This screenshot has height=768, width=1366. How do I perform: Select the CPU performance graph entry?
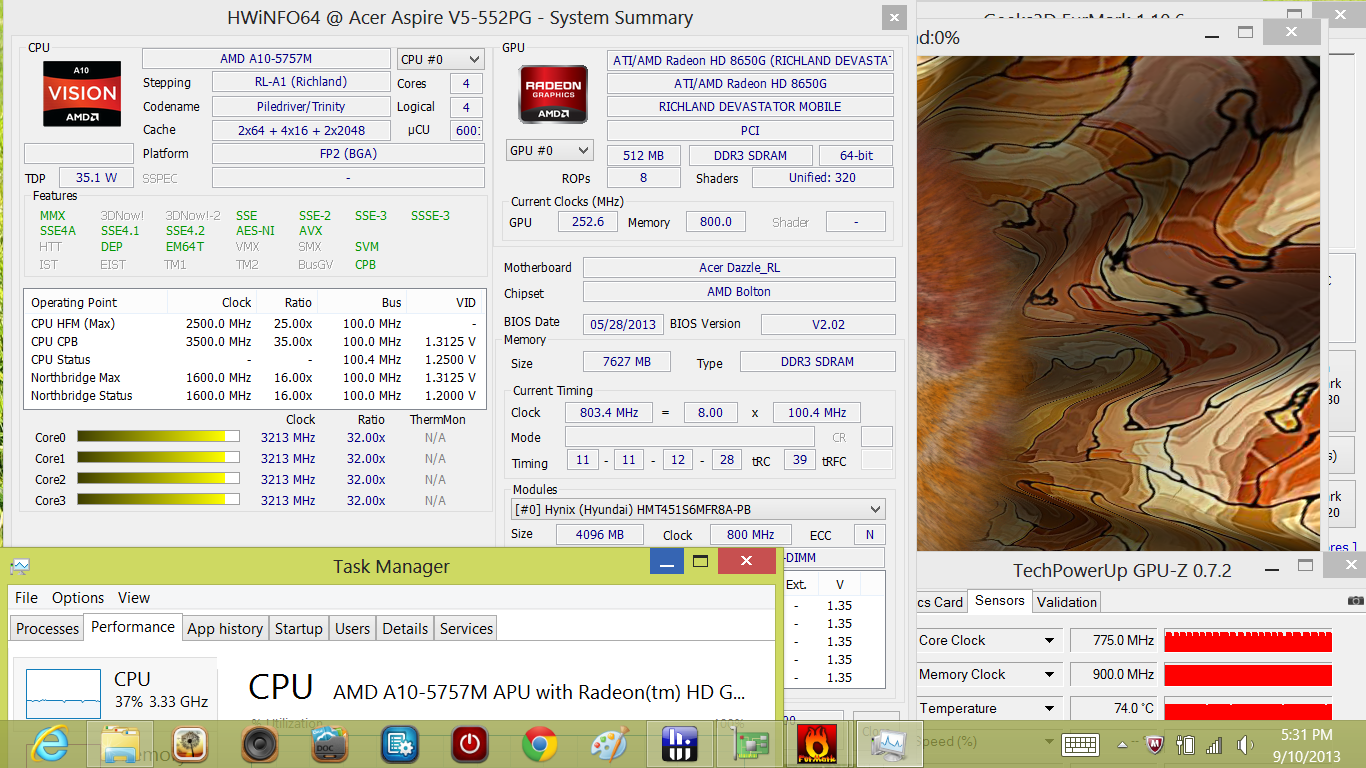[114, 691]
